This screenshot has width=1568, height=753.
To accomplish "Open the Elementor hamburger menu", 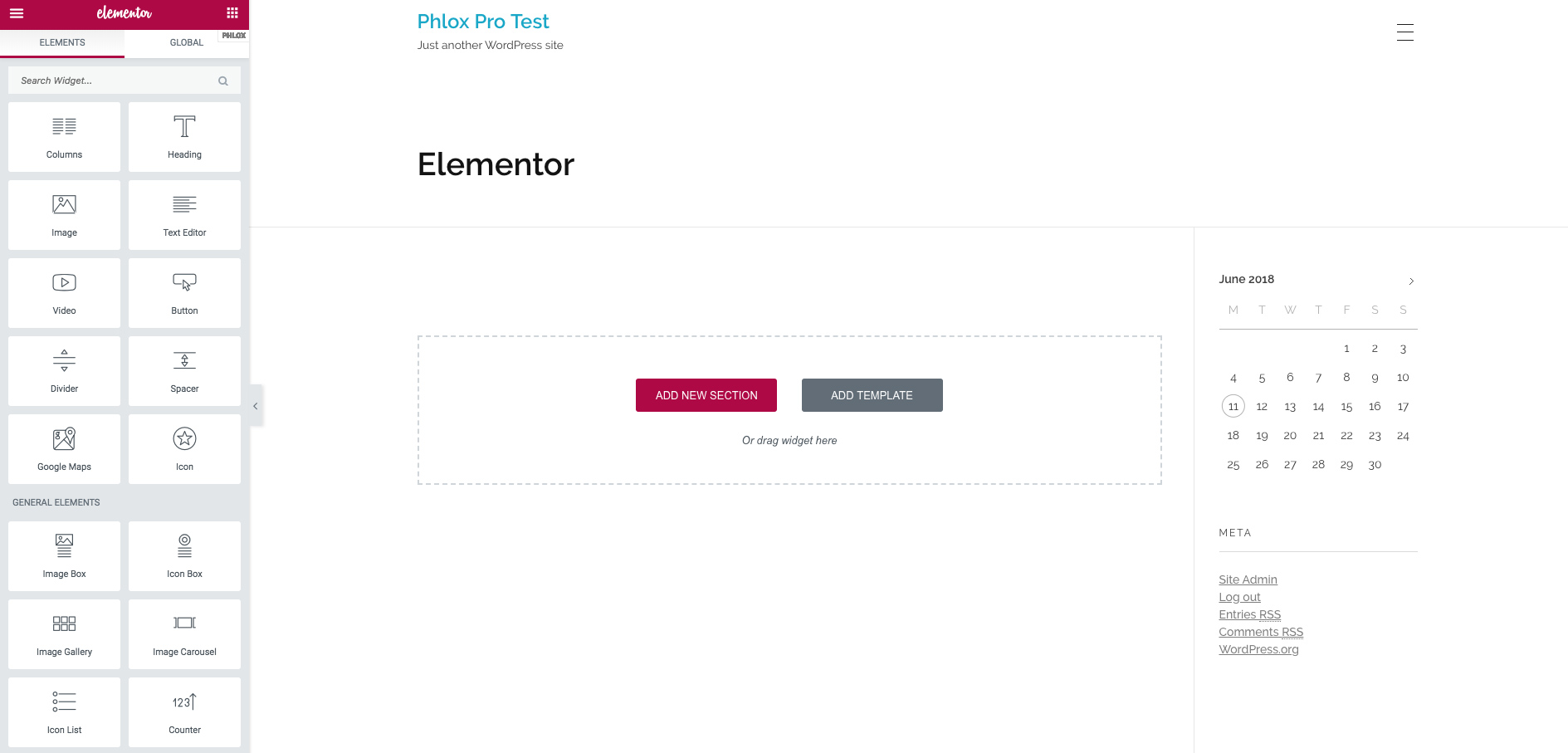I will coord(17,13).
